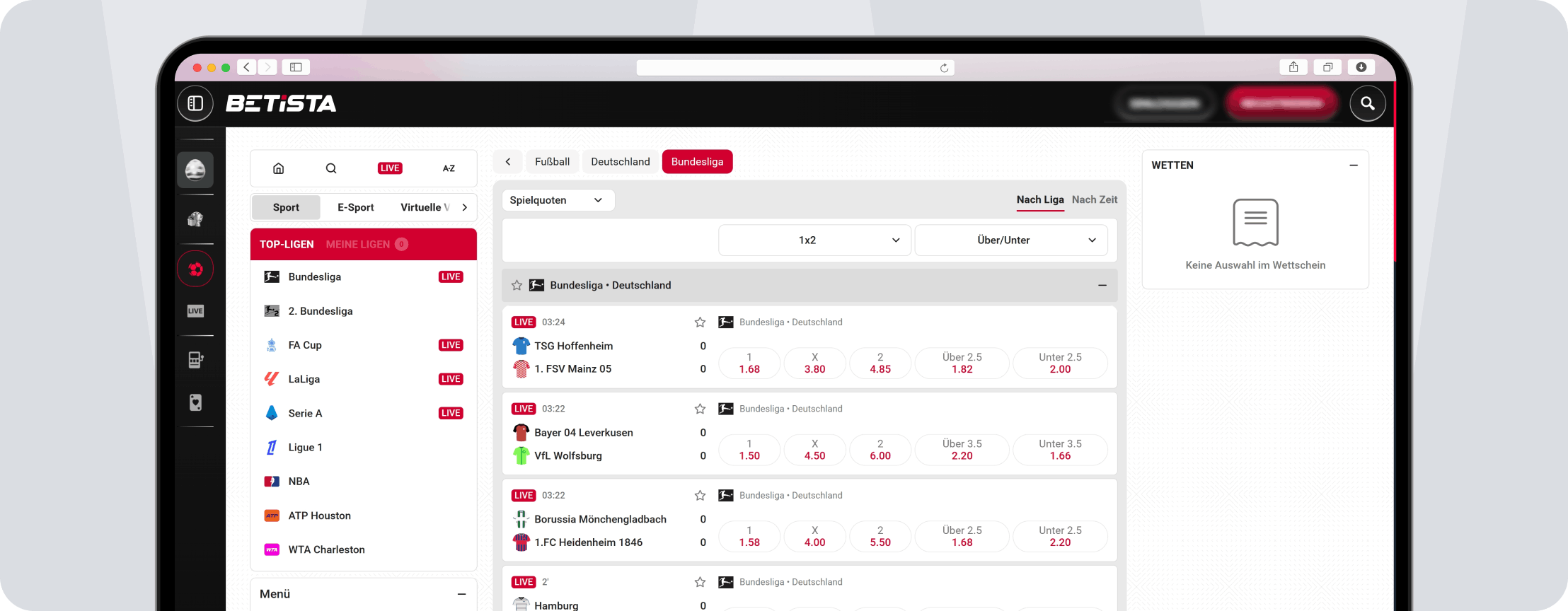Click the Bundesliga breadcrumb chip
Image resolution: width=1568 pixels, height=611 pixels.
[x=697, y=162]
